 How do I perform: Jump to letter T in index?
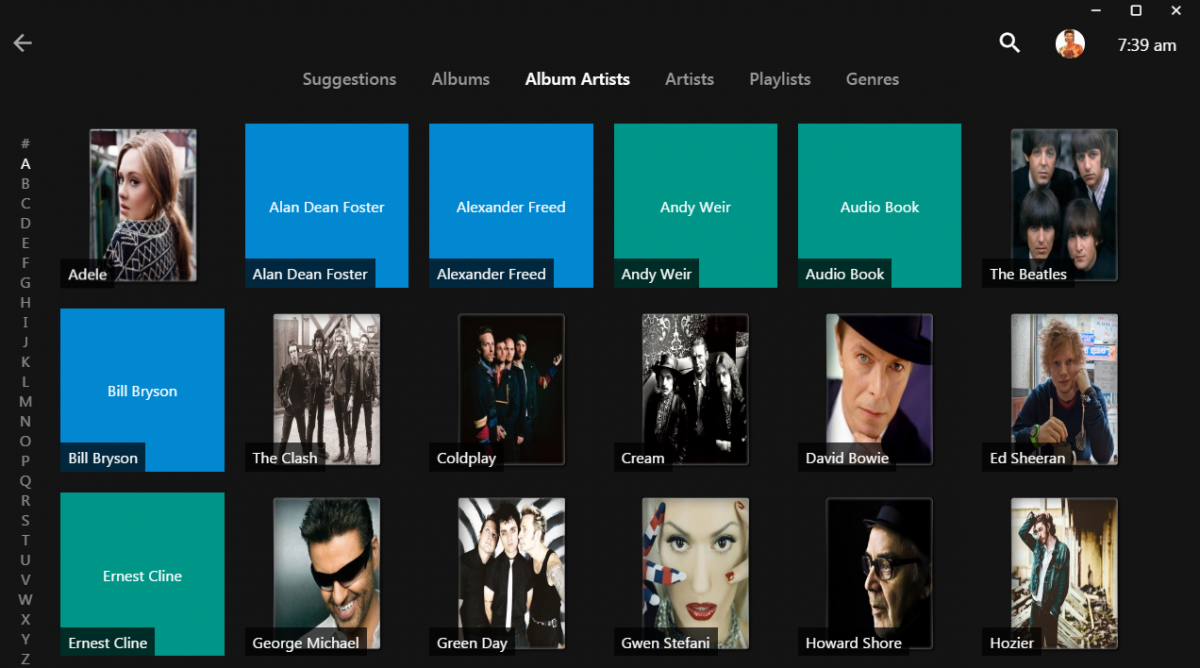point(26,540)
